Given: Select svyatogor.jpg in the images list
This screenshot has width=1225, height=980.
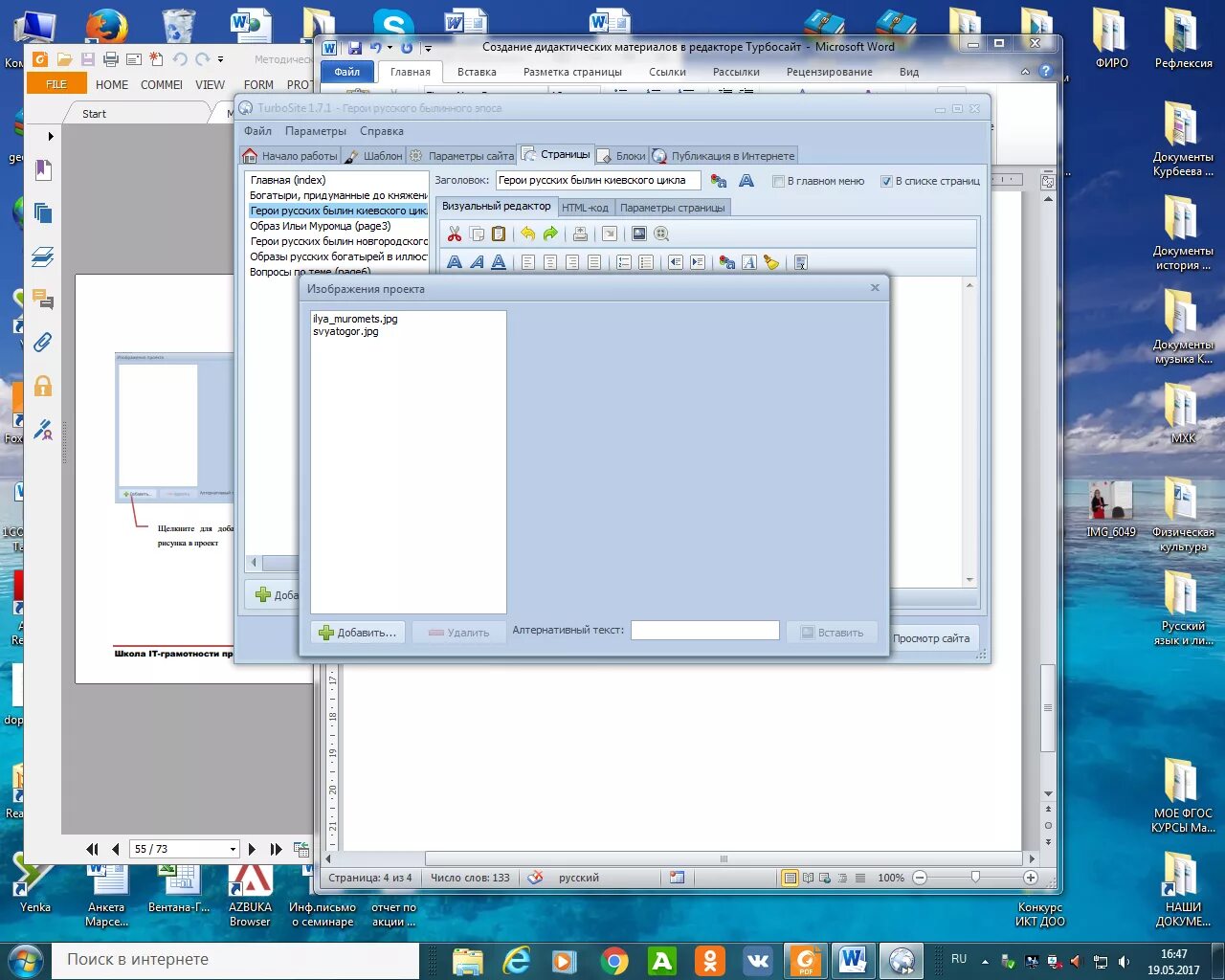Looking at the screenshot, I should click(345, 331).
